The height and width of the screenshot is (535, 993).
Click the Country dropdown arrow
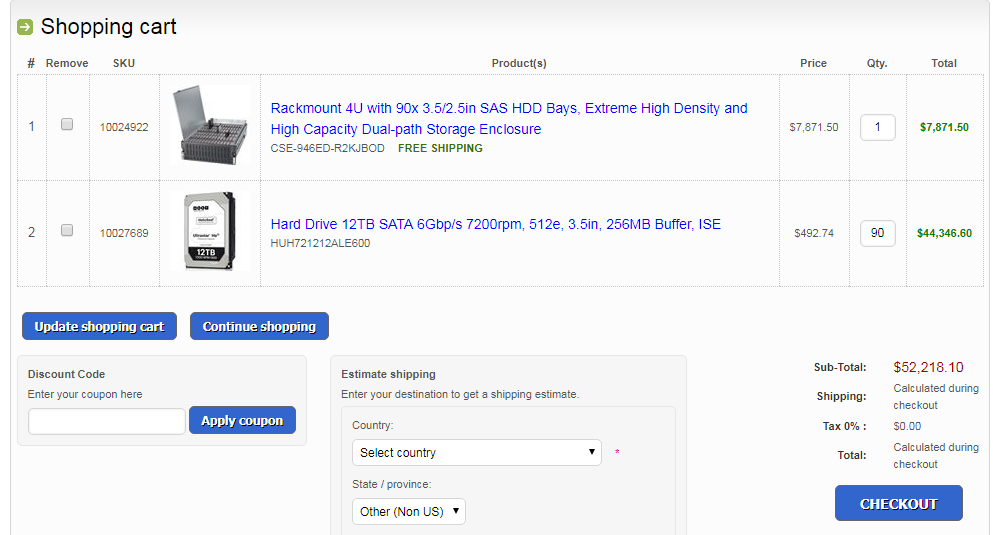[591, 452]
